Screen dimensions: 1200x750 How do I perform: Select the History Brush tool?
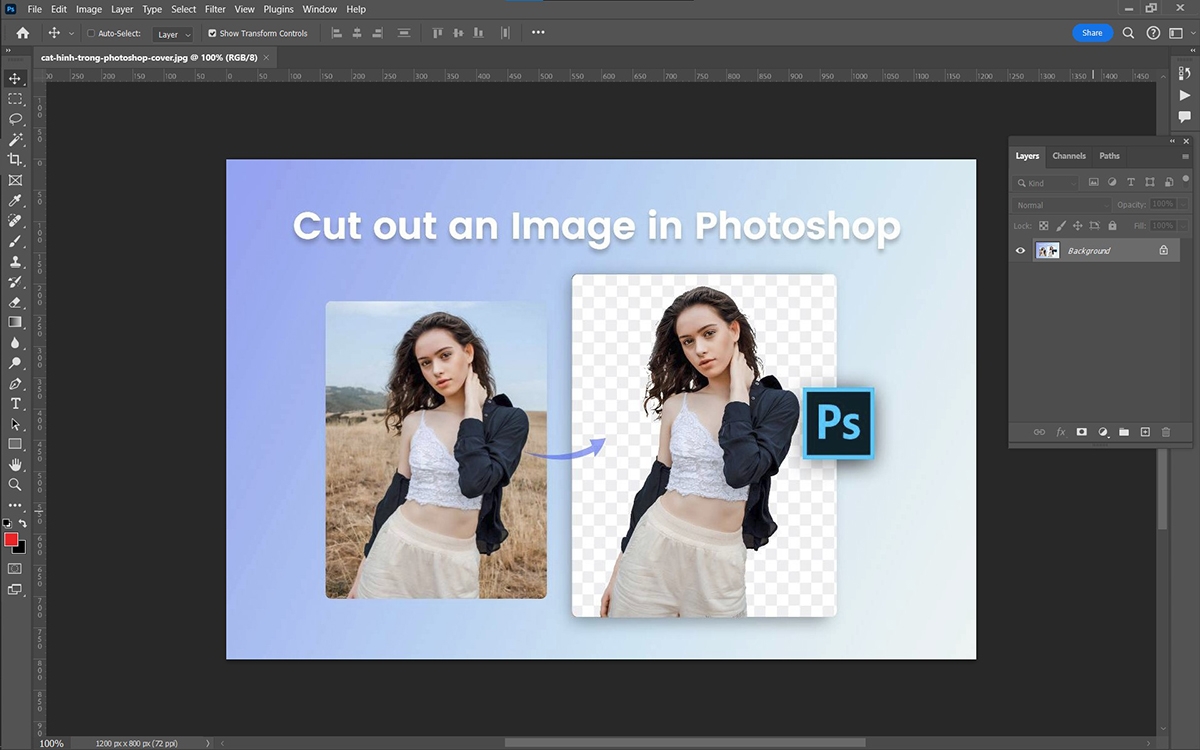(x=15, y=282)
